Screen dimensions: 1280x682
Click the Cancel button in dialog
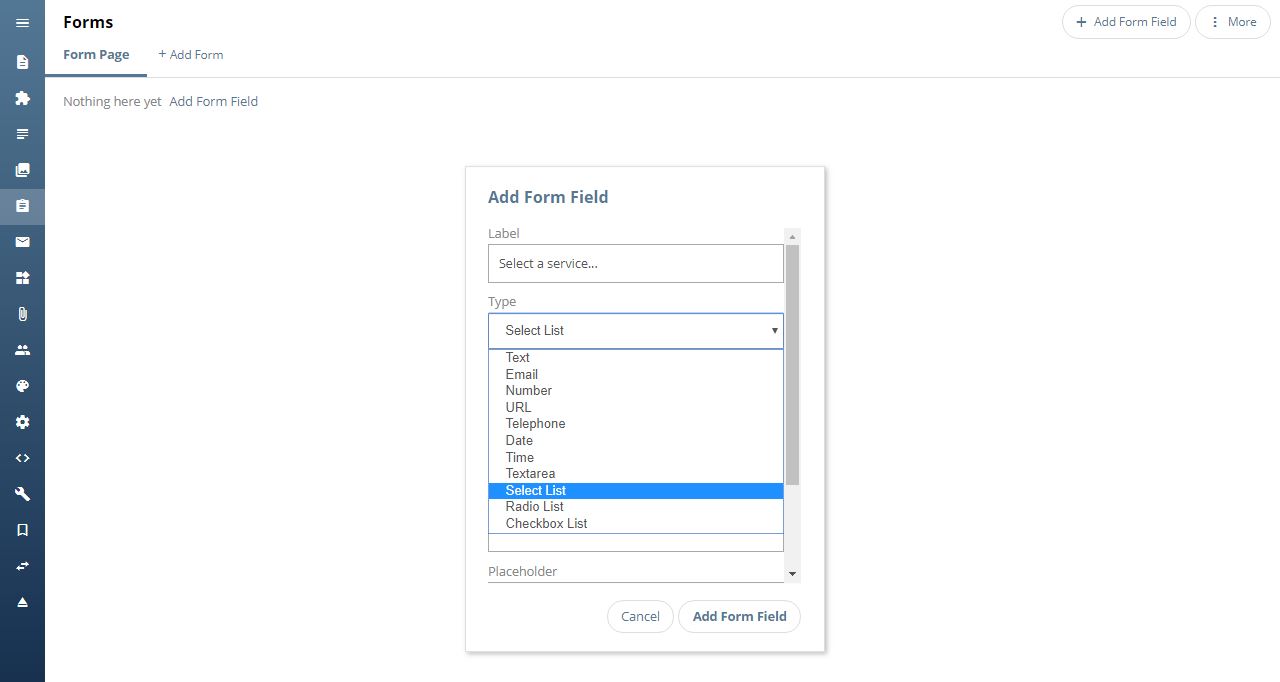pyautogui.click(x=640, y=616)
